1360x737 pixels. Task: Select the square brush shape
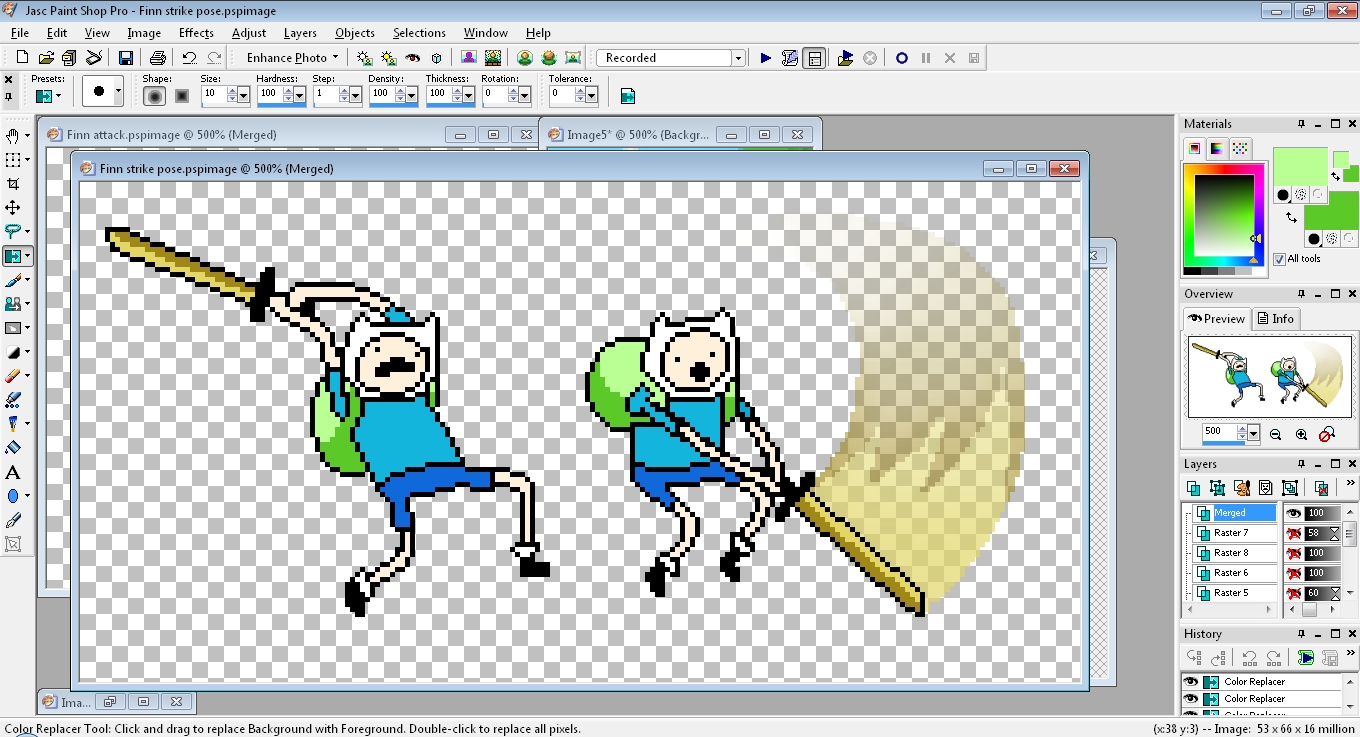pos(182,96)
